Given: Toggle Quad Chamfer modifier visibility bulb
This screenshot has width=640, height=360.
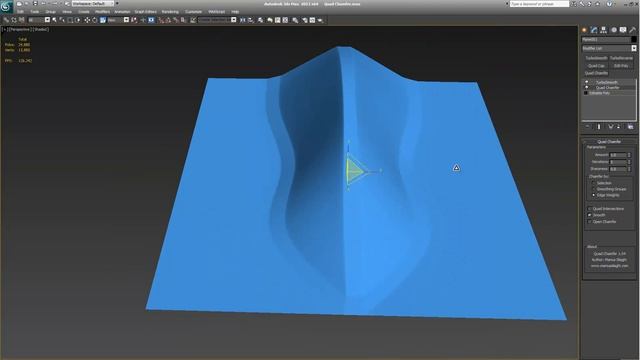Looking at the screenshot, I should point(587,87).
